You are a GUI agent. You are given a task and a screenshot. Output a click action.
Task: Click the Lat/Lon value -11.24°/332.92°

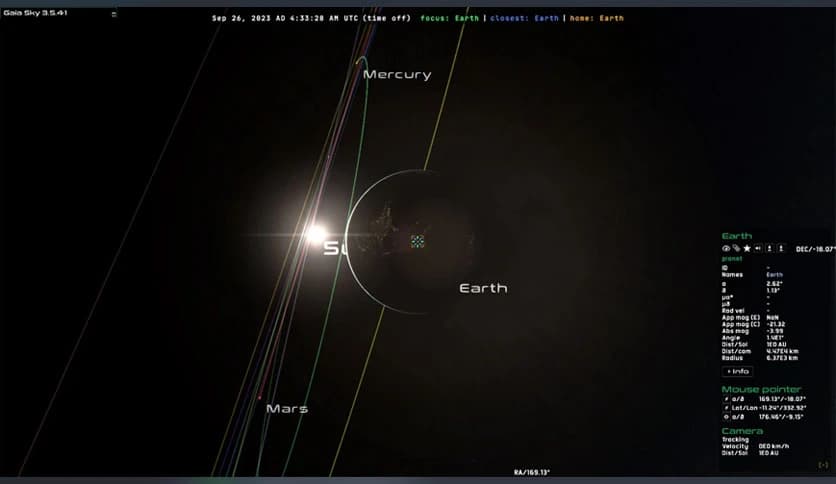click(783, 408)
